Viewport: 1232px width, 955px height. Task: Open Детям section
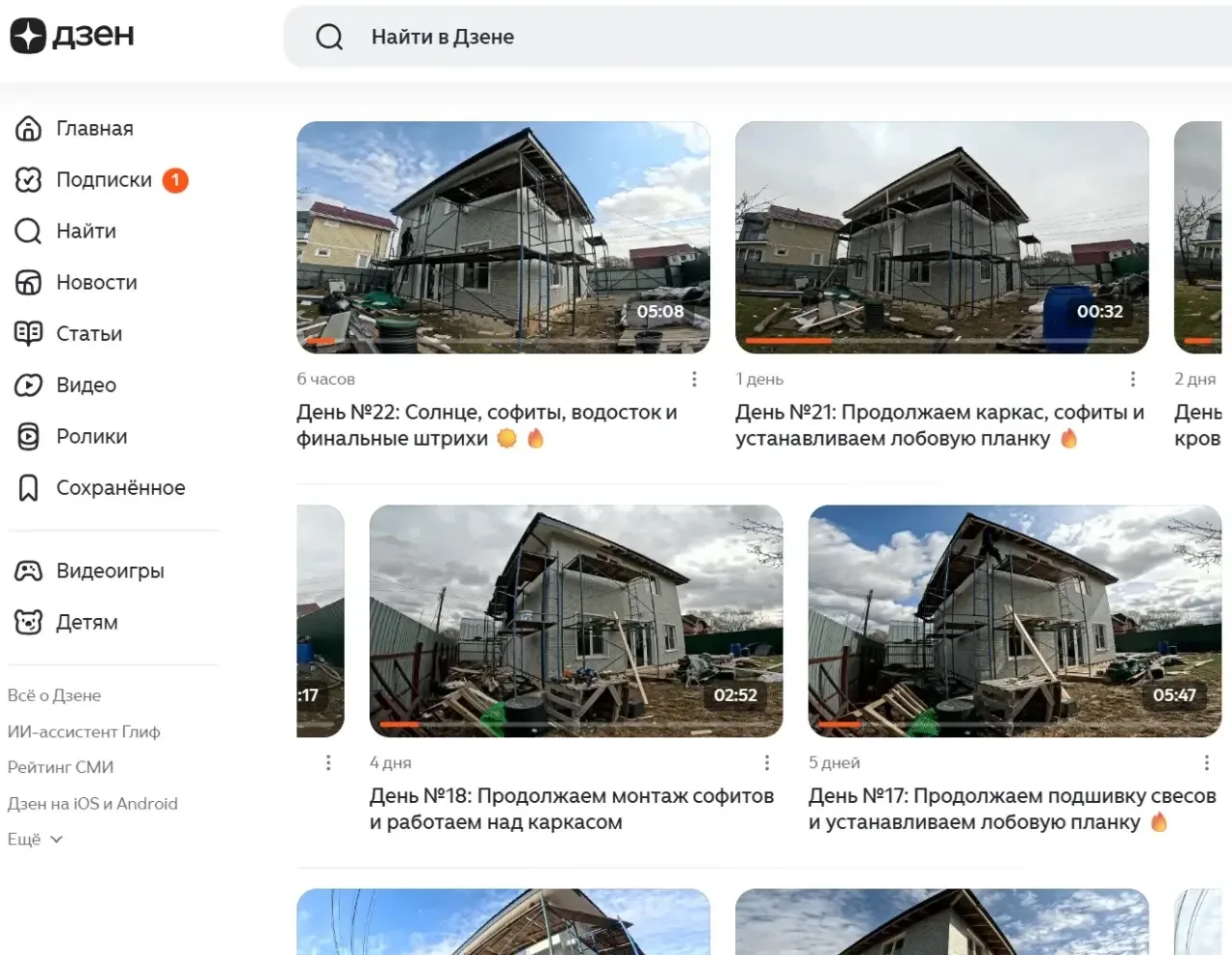pos(87,622)
